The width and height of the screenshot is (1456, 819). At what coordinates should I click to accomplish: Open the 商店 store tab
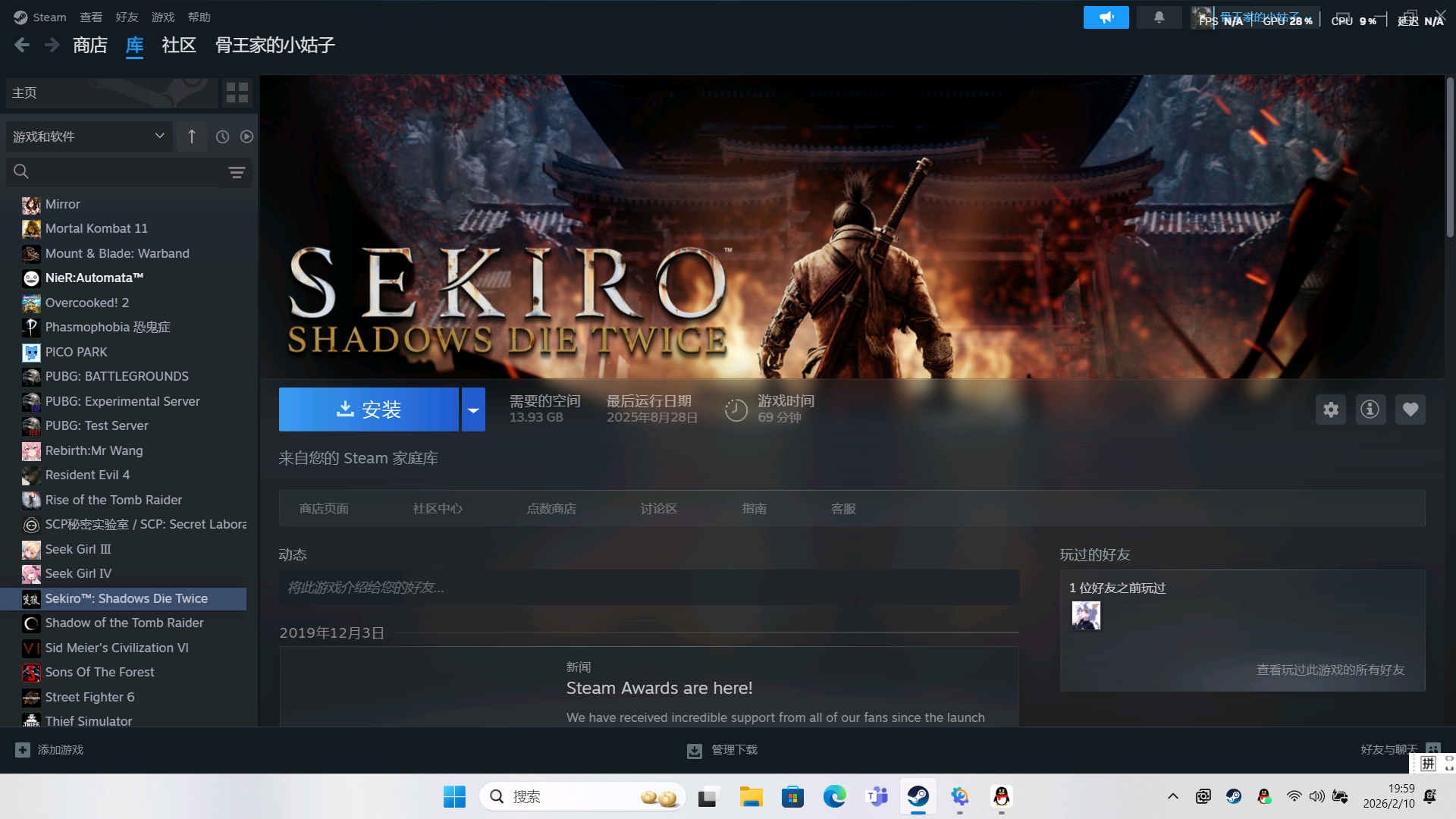tap(90, 45)
